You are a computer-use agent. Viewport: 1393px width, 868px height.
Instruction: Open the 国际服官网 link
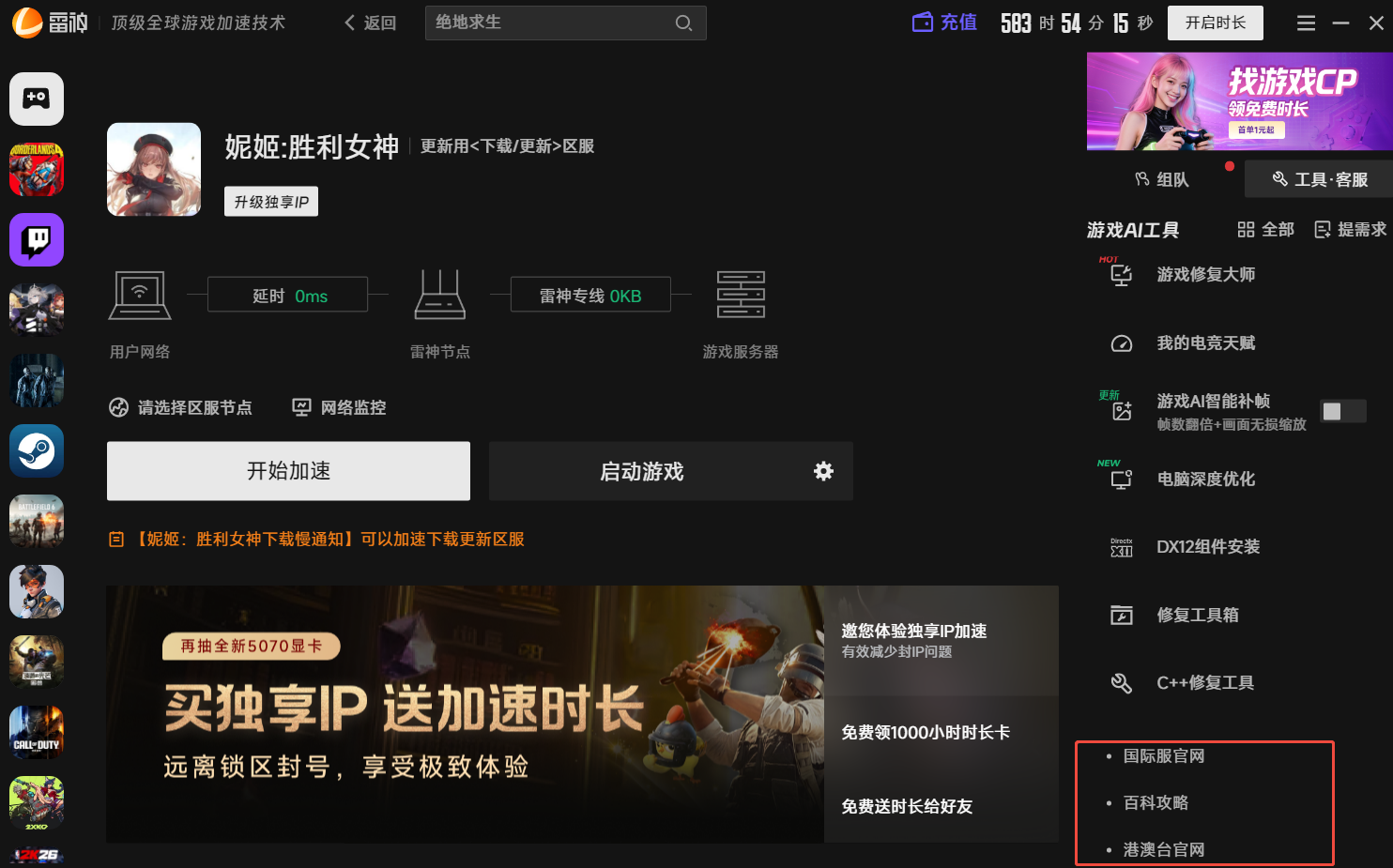coord(1163,756)
